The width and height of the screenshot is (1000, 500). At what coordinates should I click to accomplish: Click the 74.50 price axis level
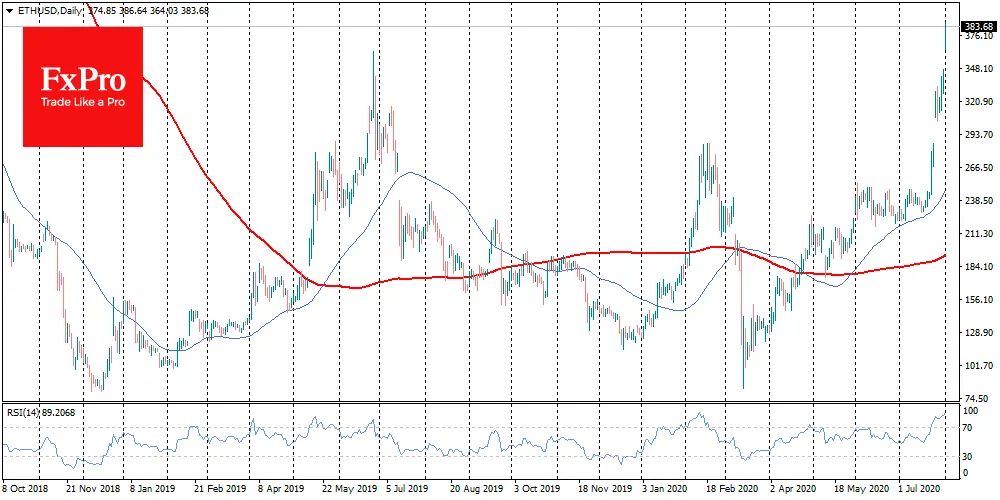tap(976, 398)
